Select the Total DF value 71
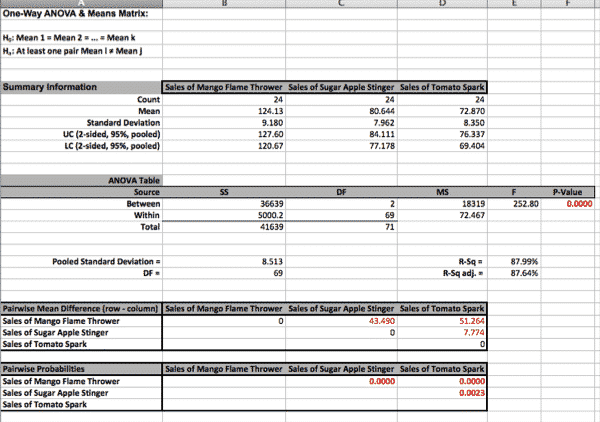600x422 pixels. tap(341, 227)
